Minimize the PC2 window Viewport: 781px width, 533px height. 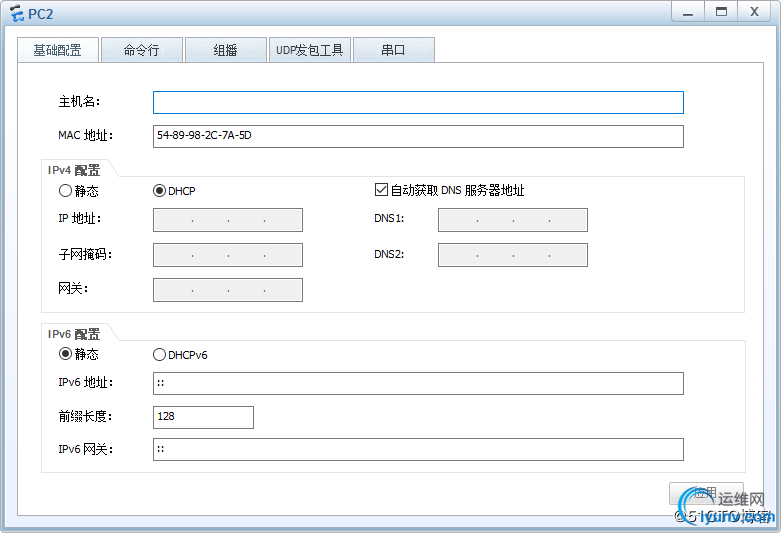(688, 12)
